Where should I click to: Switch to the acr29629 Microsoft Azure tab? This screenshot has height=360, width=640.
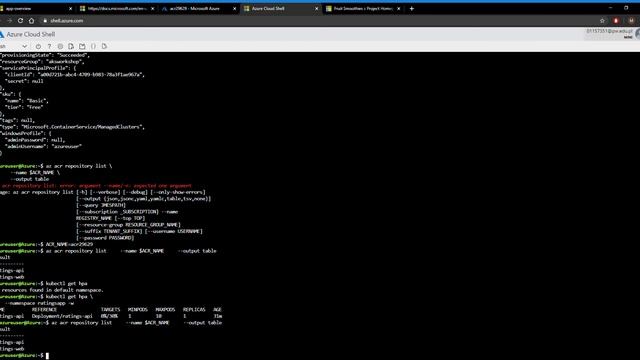[199, 9]
